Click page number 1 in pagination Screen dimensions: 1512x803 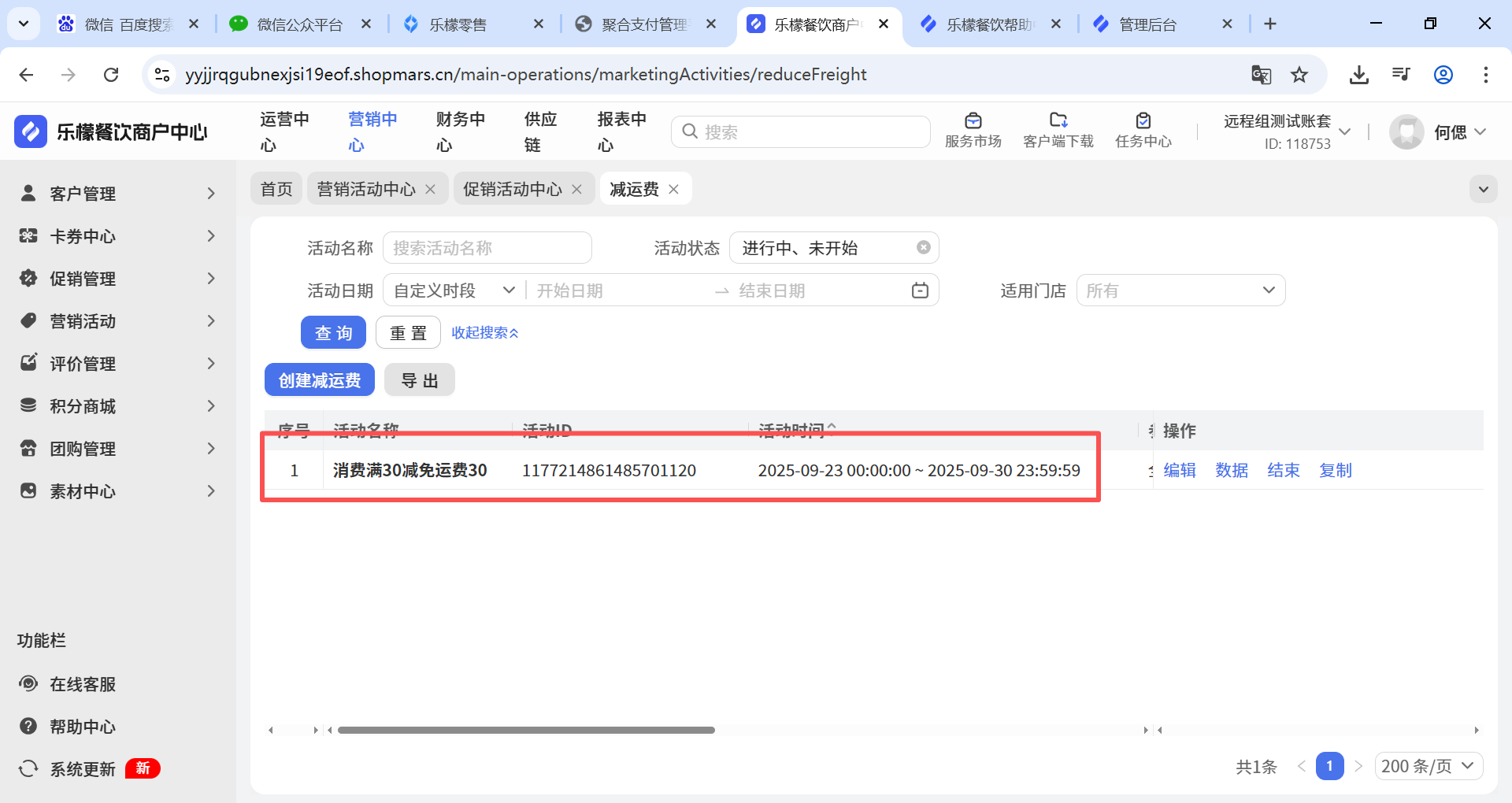[1329, 766]
